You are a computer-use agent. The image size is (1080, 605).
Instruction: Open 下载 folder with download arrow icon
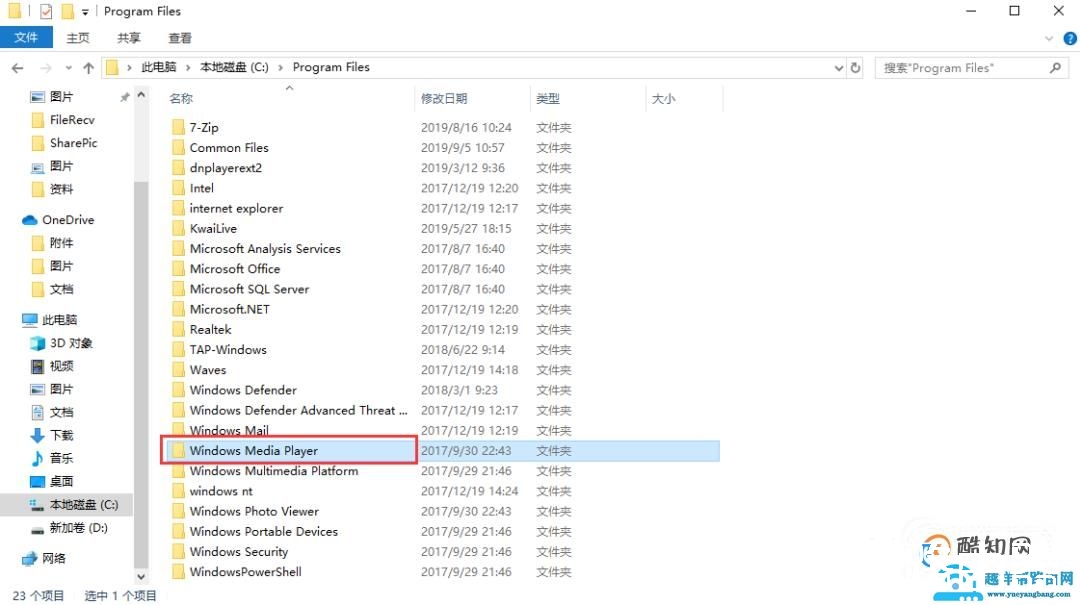tap(37, 435)
